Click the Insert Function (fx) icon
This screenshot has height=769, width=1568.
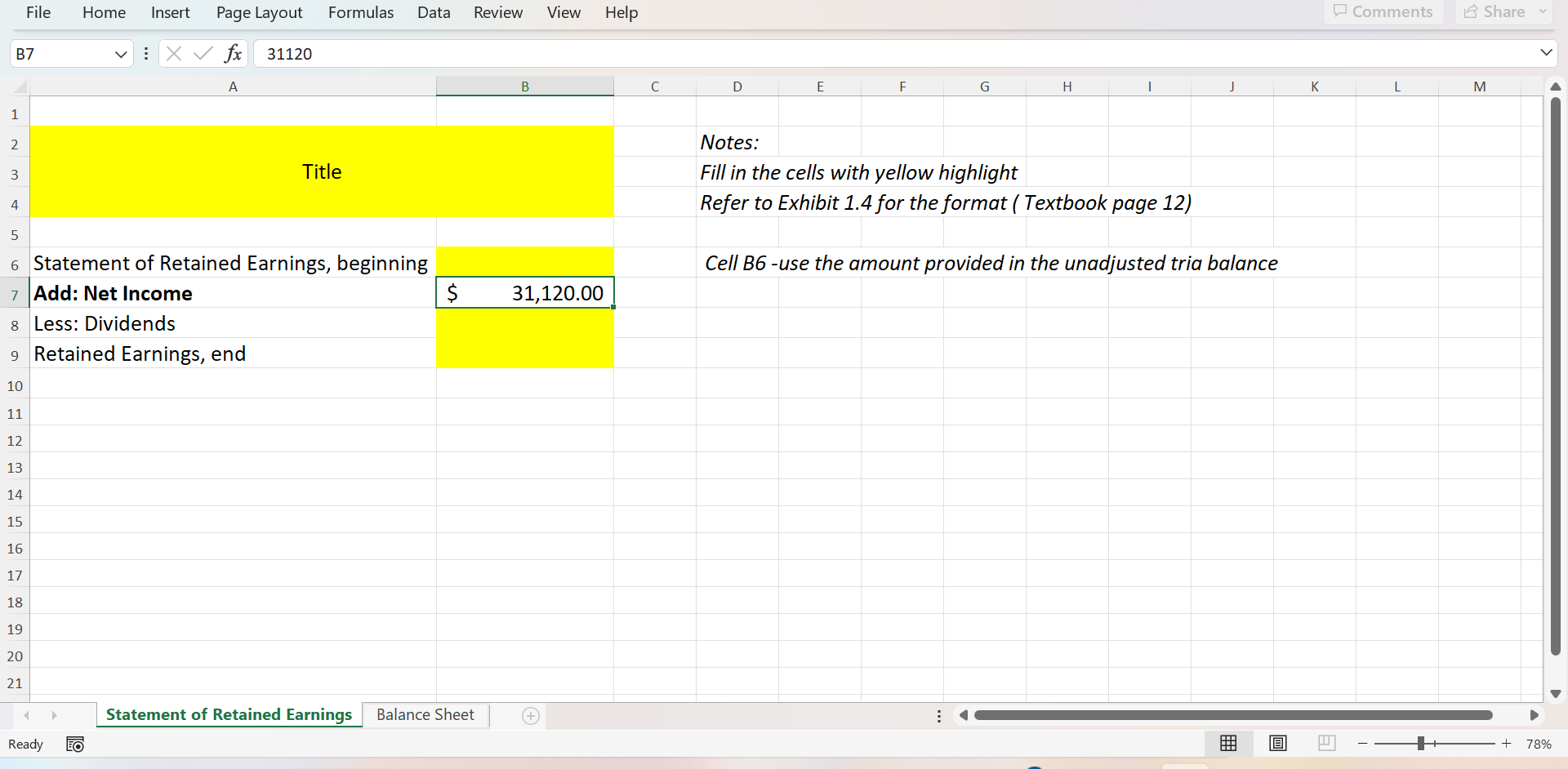(x=233, y=53)
